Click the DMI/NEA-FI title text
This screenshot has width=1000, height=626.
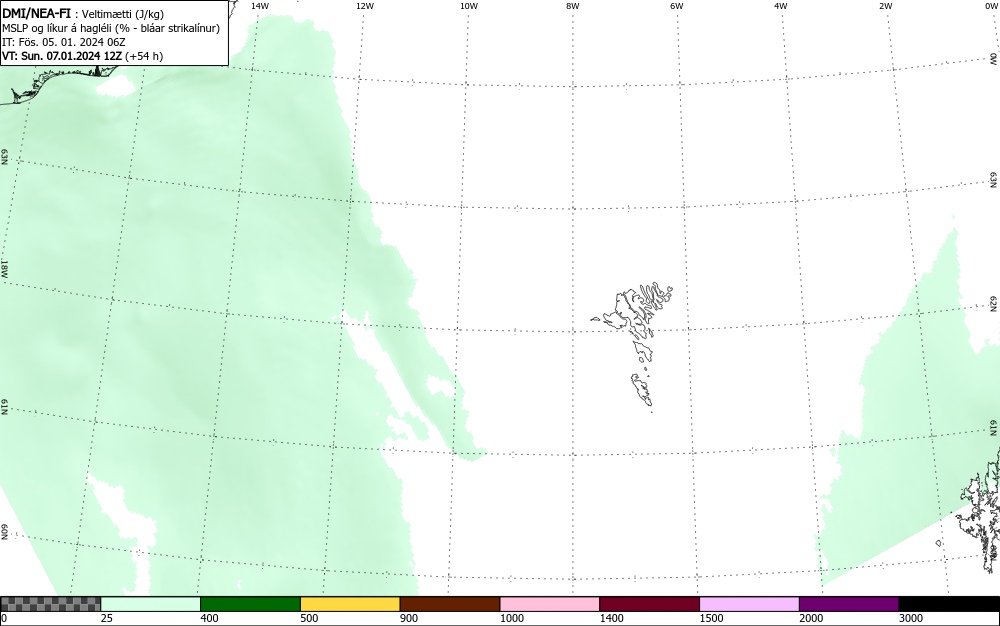click(36, 14)
